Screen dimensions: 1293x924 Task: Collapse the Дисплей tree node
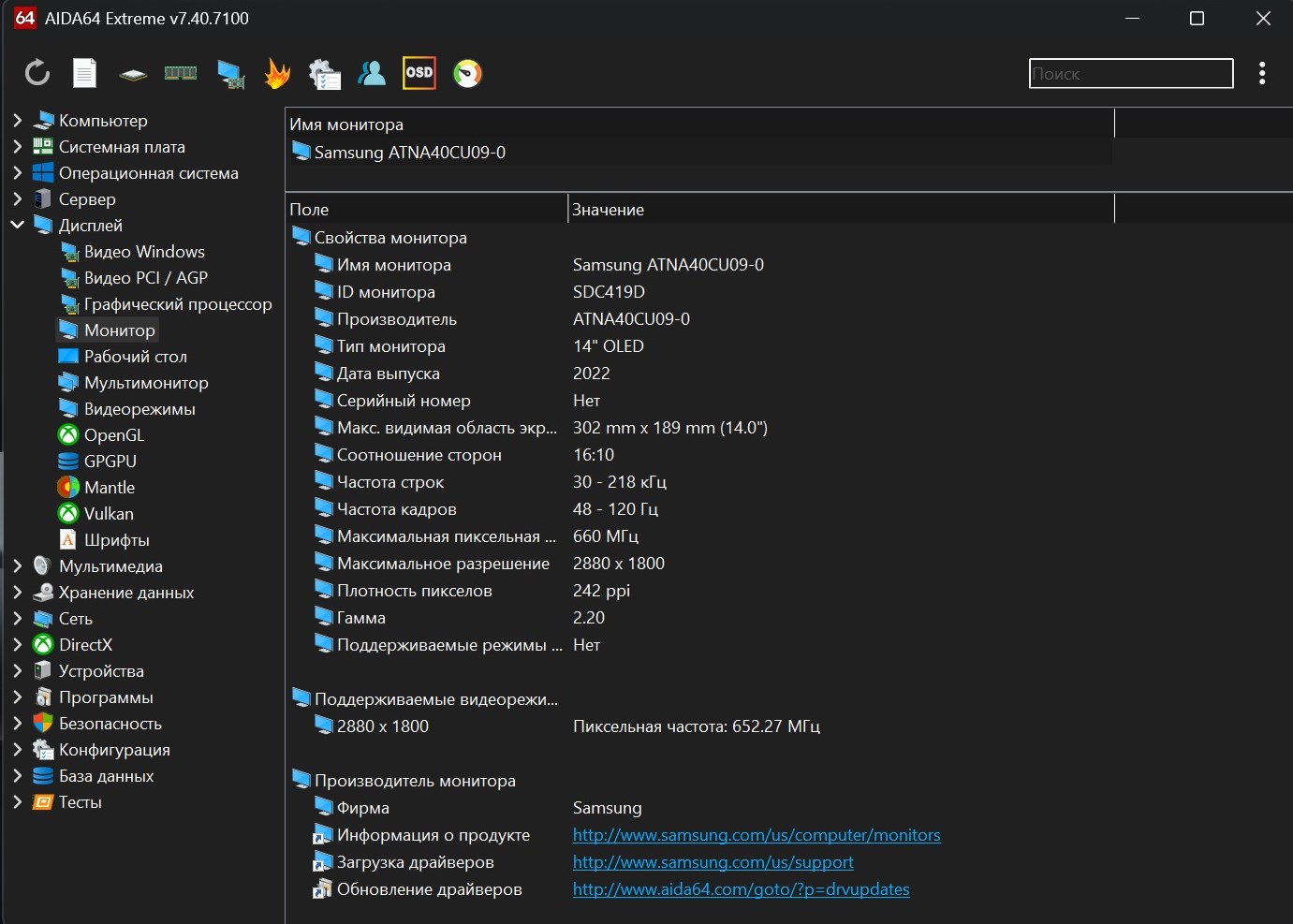coord(17,226)
